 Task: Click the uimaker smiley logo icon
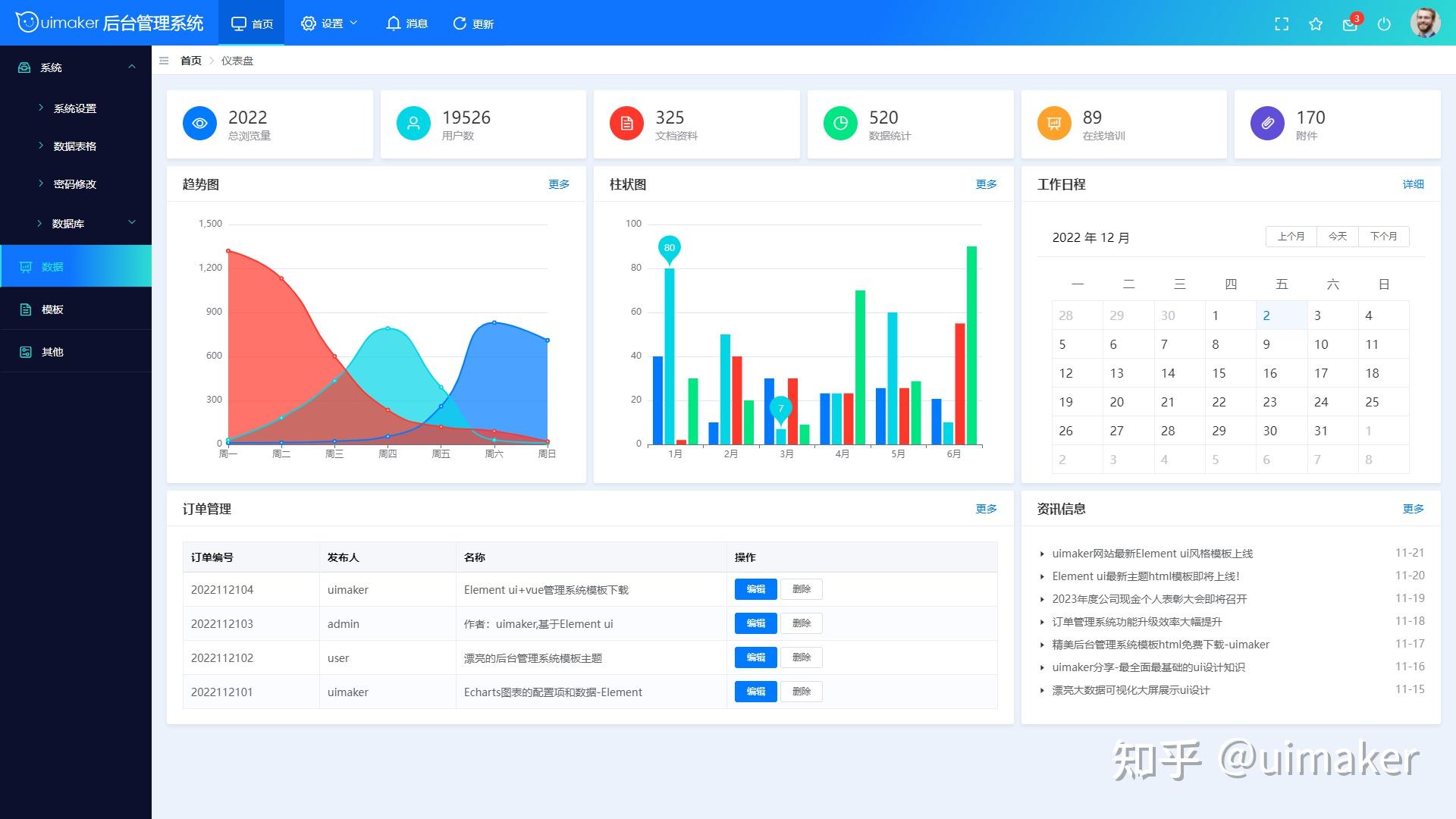(x=27, y=23)
